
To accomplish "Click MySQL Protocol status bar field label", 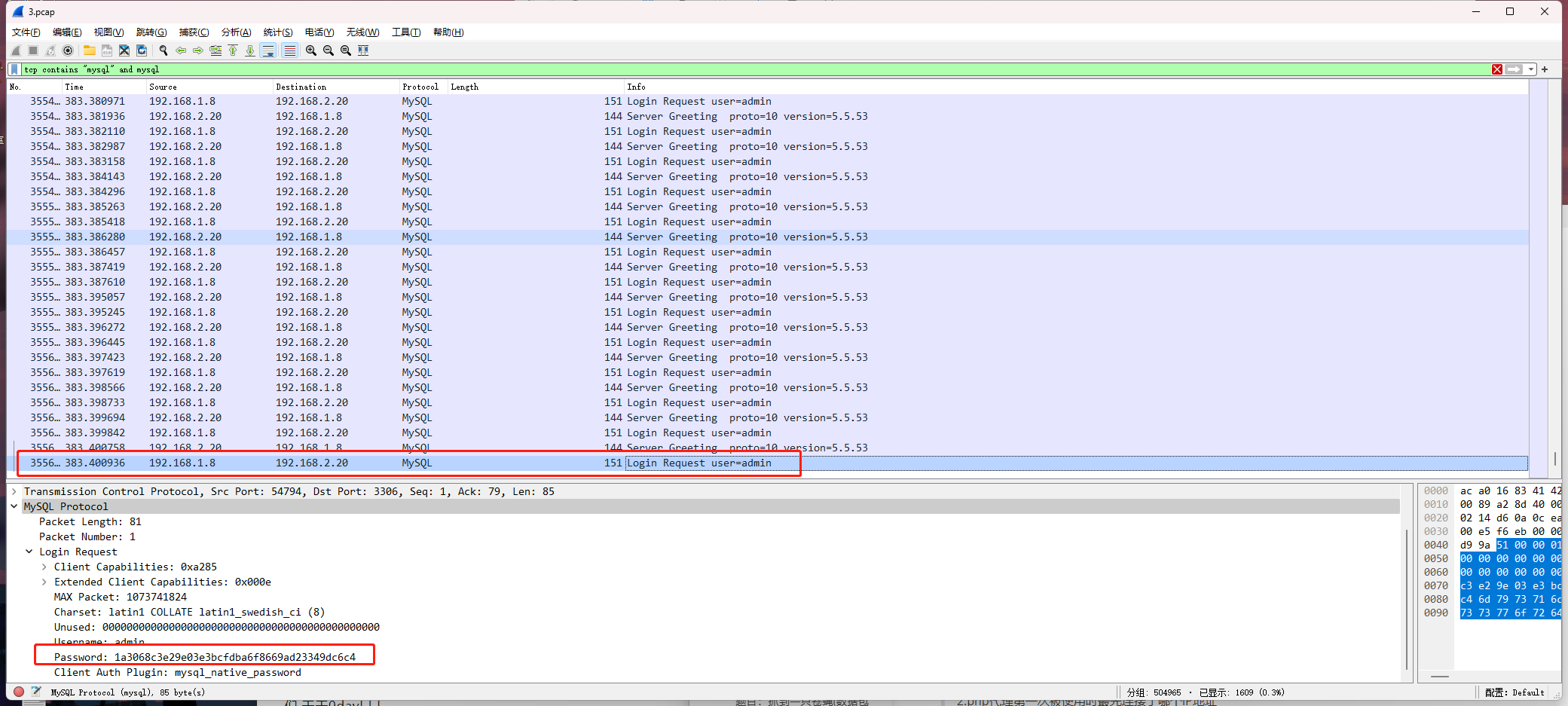I will [x=127, y=692].
